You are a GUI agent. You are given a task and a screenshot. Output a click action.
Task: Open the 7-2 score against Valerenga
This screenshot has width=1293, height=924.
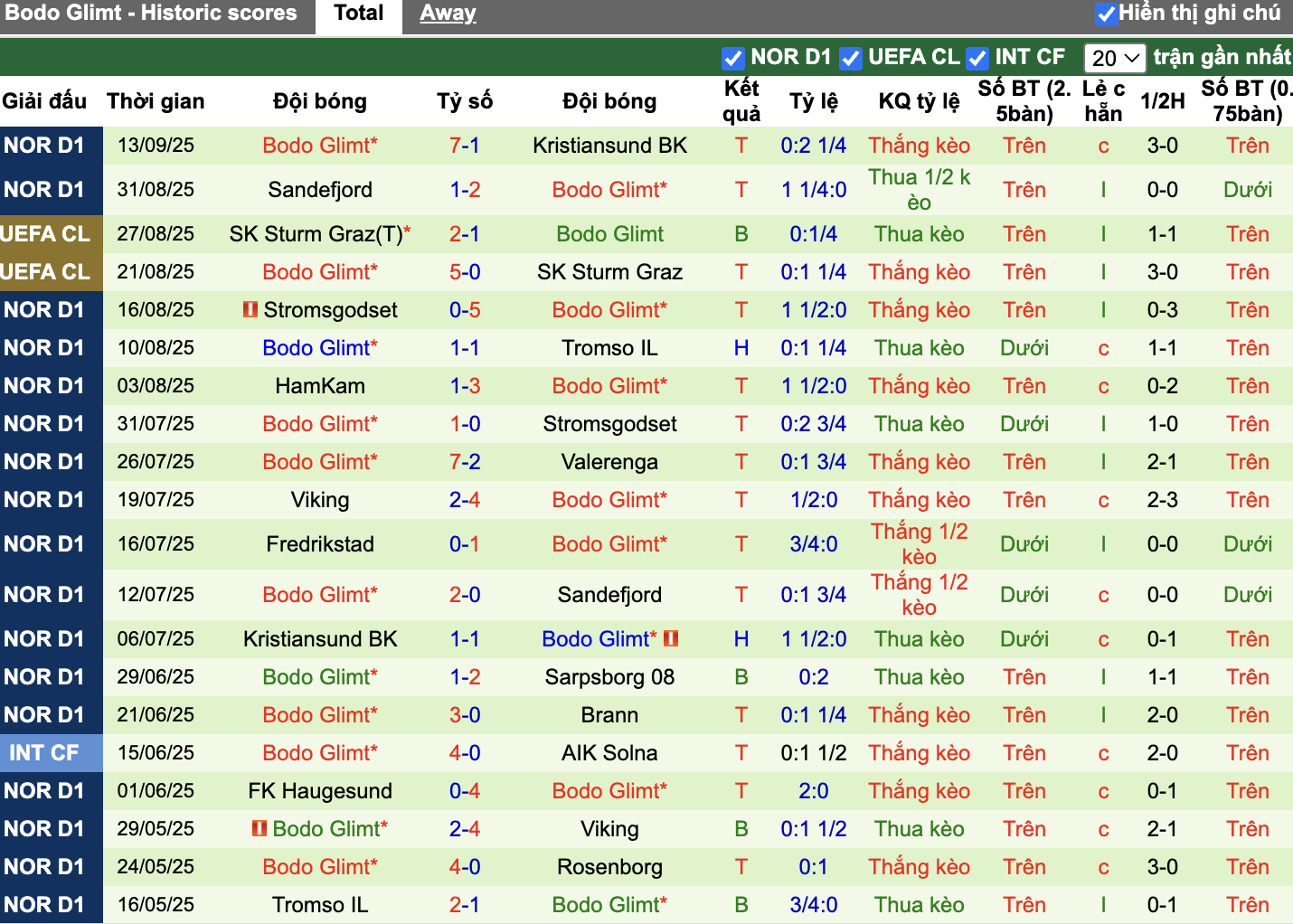[x=465, y=462]
